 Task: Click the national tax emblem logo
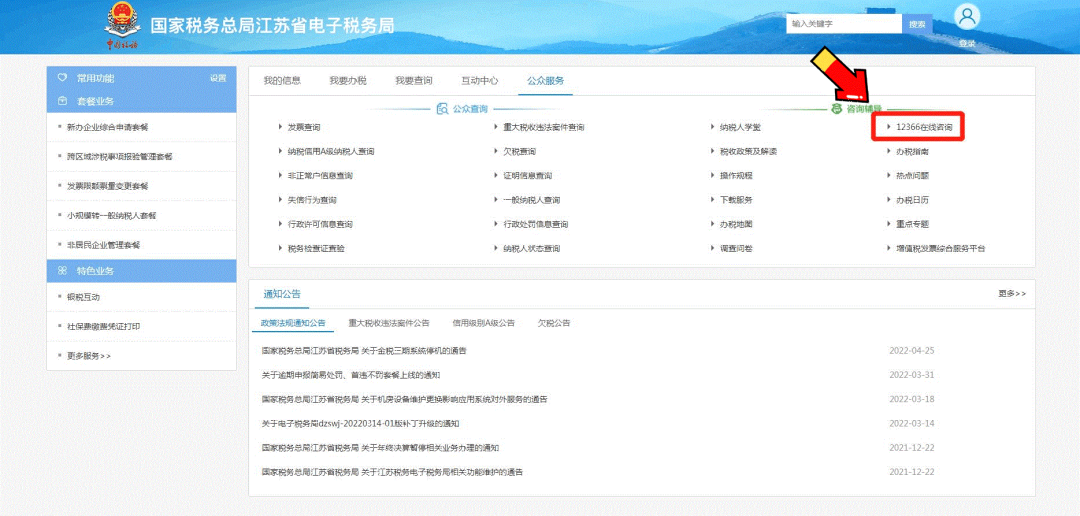123,25
